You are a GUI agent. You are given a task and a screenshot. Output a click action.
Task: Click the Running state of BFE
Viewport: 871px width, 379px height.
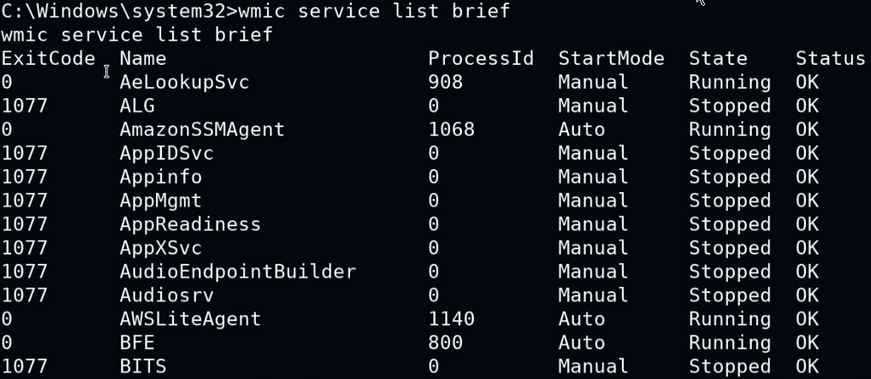coord(730,342)
